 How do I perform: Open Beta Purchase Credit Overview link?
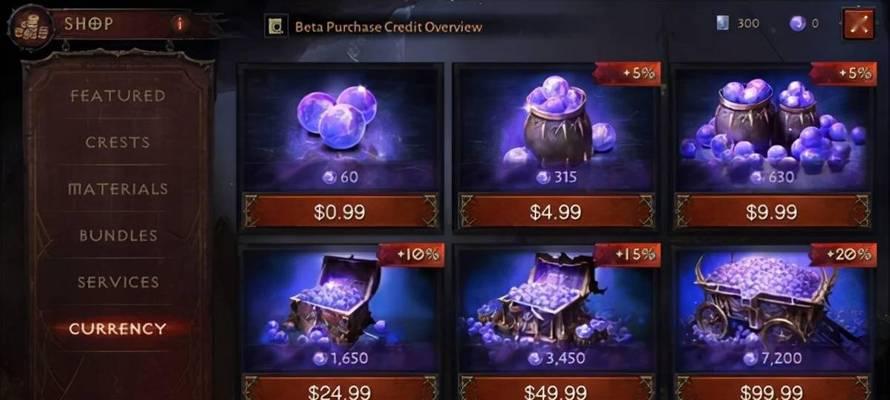click(x=388, y=27)
